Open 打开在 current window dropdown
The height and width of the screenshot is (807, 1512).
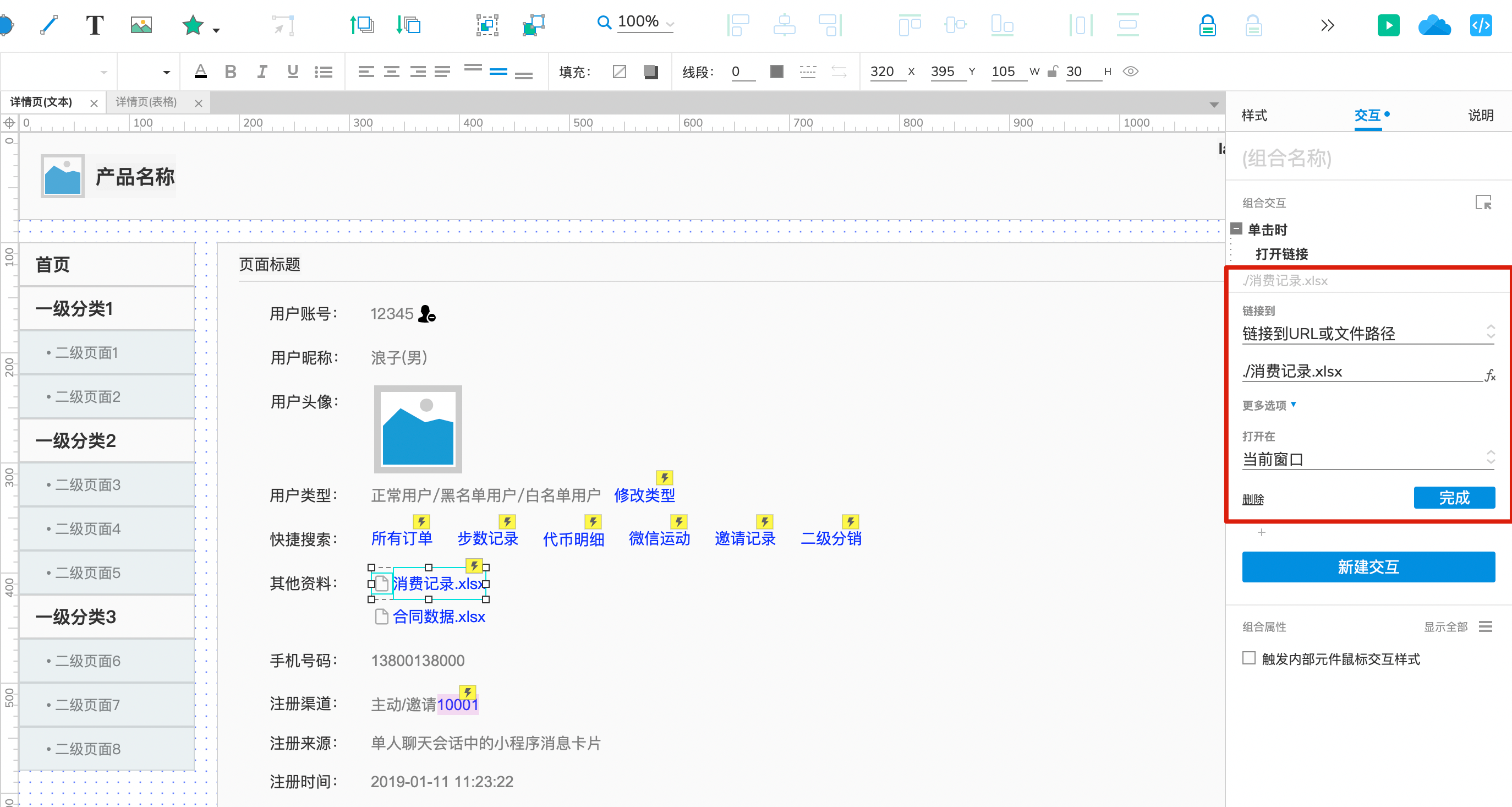1366,459
